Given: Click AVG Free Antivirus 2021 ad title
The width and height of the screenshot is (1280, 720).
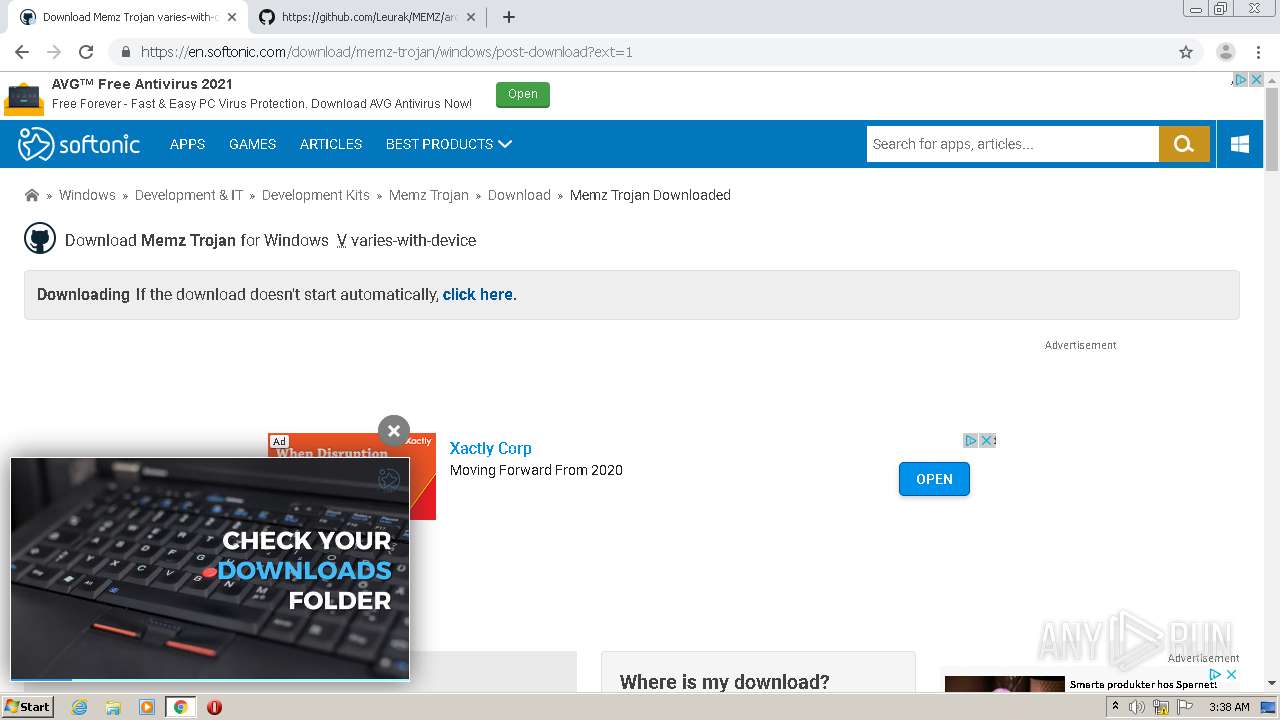Looking at the screenshot, I should pyautogui.click(x=142, y=84).
